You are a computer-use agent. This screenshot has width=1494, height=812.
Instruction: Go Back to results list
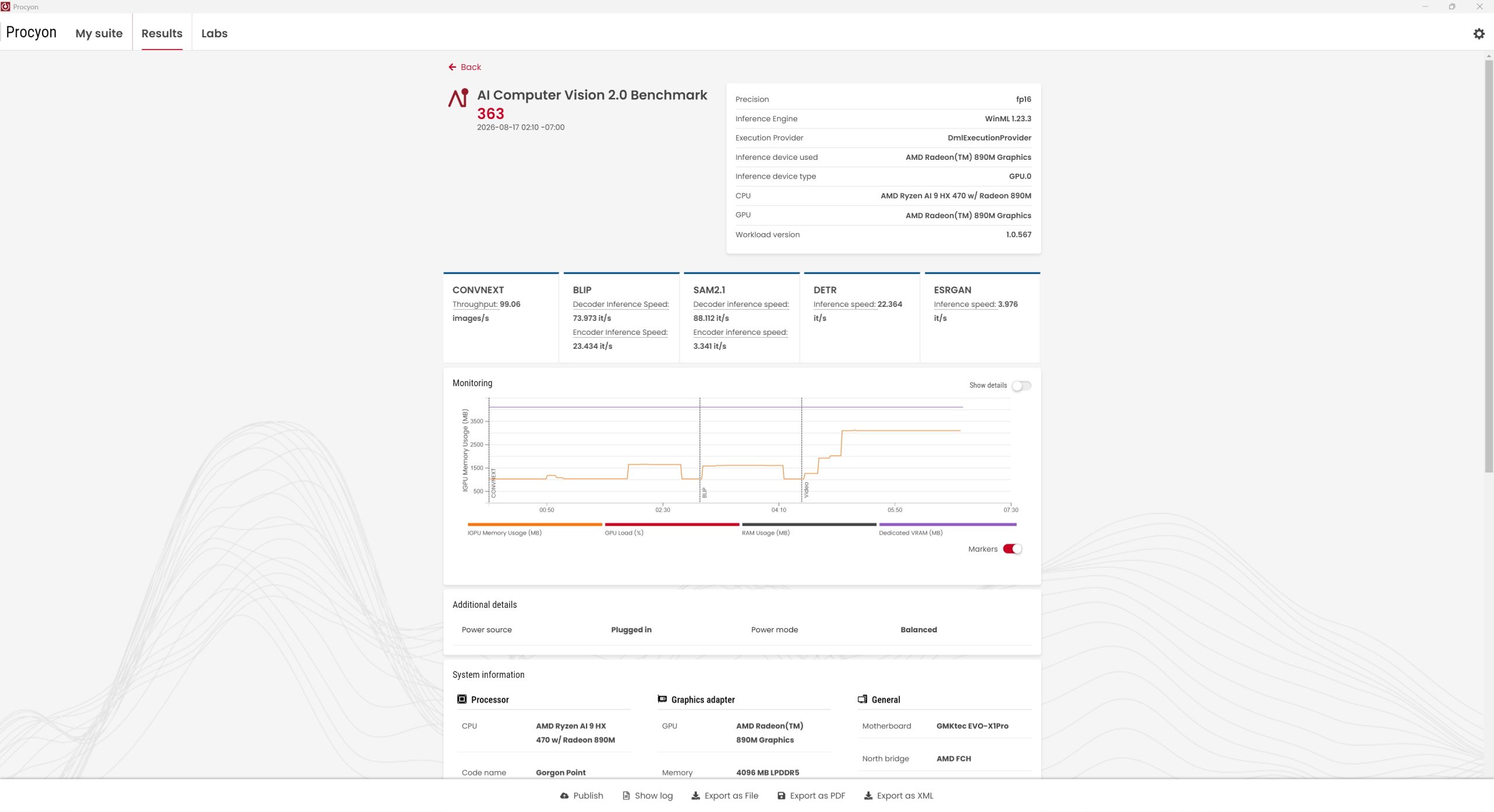pyautogui.click(x=465, y=67)
